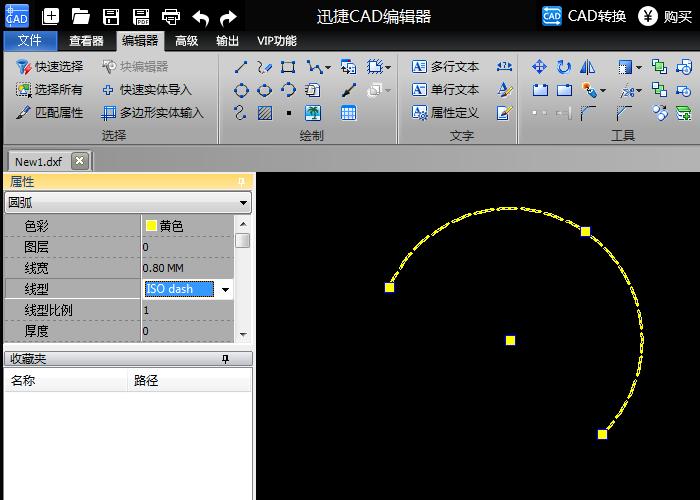Pin the 属性 panel
700x500 pixels.
pyautogui.click(x=240, y=181)
